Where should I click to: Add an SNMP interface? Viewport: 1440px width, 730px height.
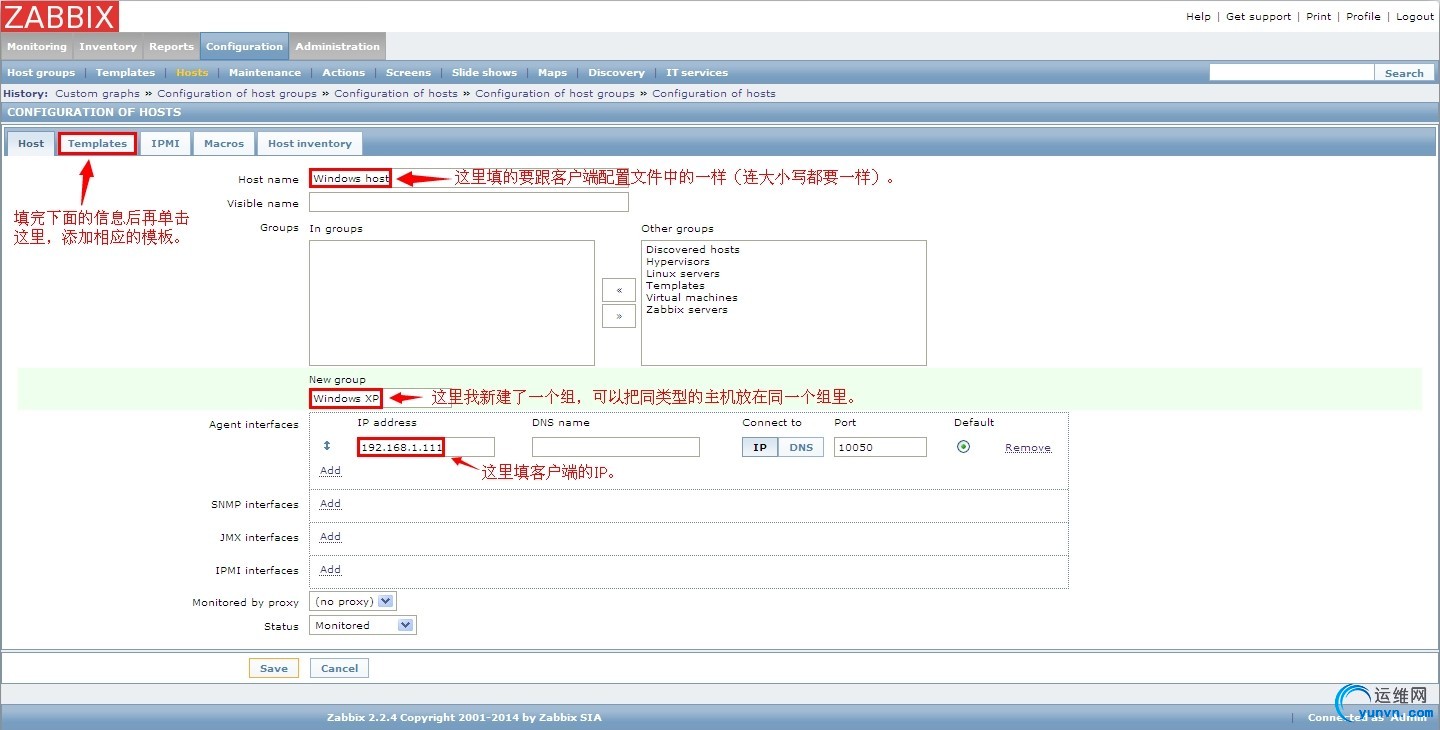tap(330, 504)
